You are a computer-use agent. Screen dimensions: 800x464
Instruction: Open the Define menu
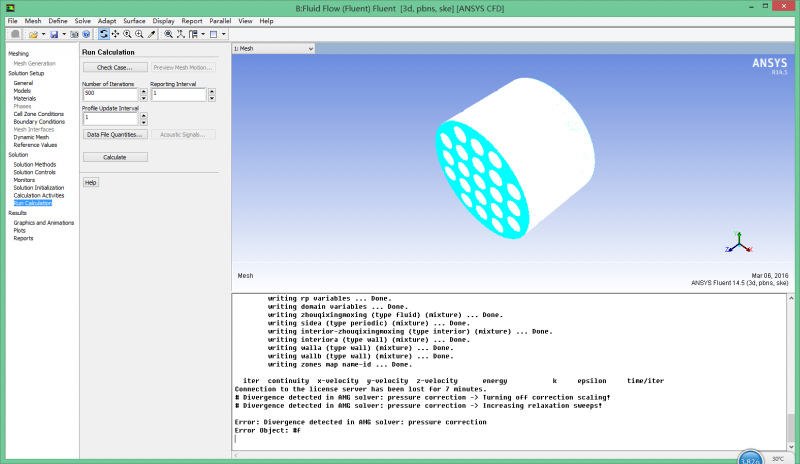58,21
